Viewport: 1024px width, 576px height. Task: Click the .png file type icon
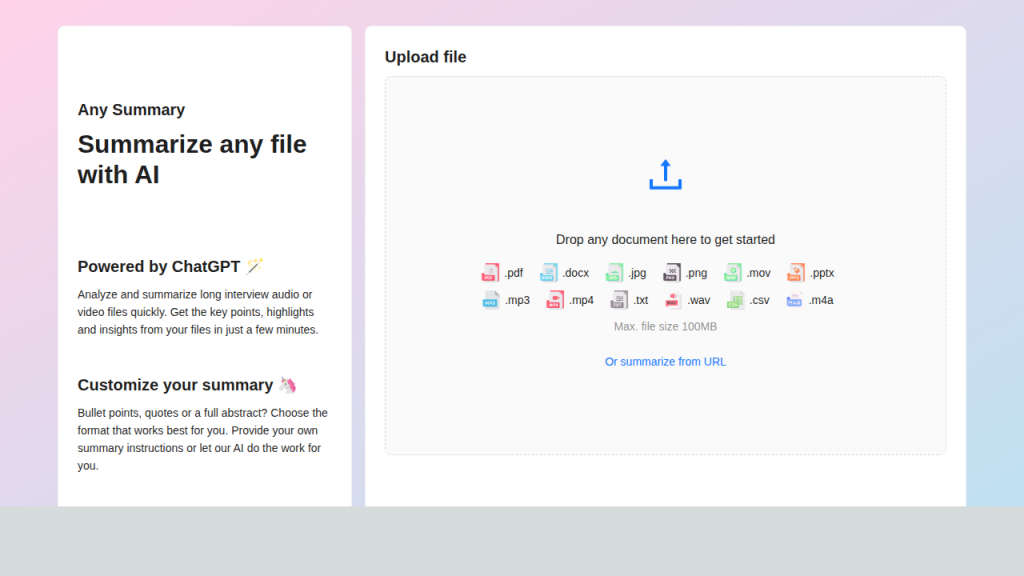click(x=672, y=273)
